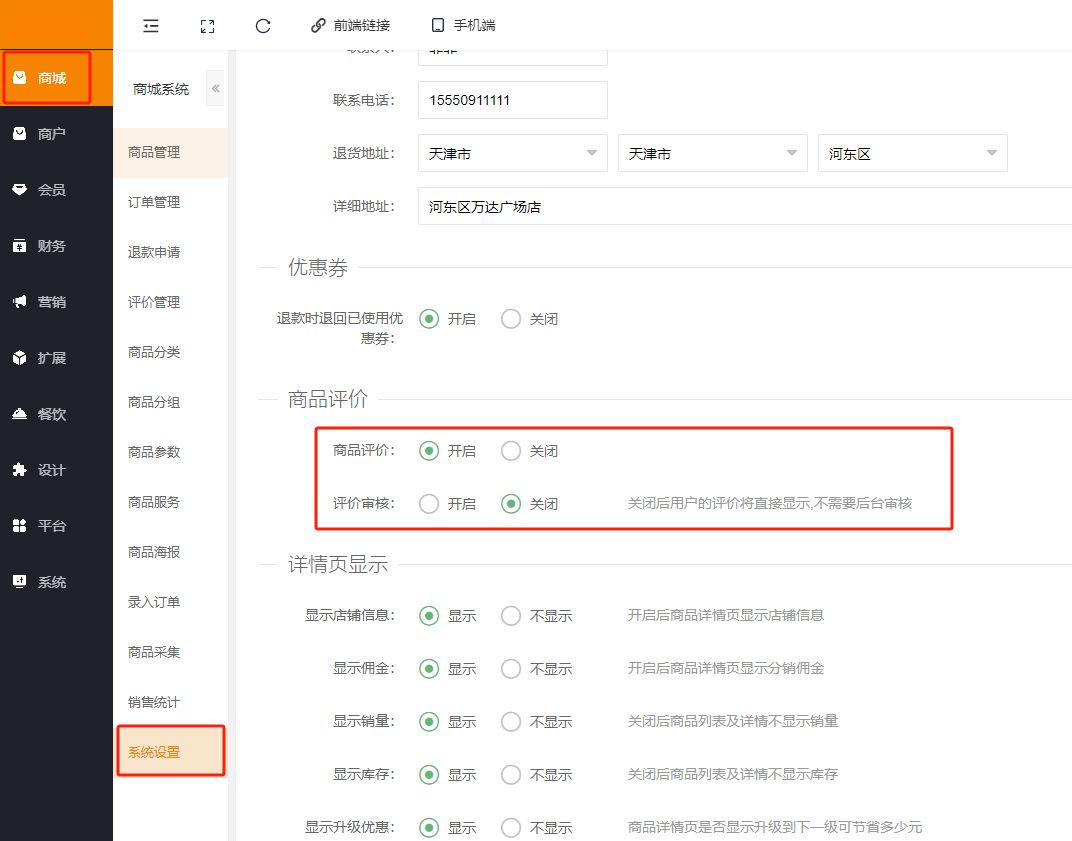Viewport: 1072px width, 841px height.
Task: Click the 联系电话 input field
Action: click(x=512, y=100)
